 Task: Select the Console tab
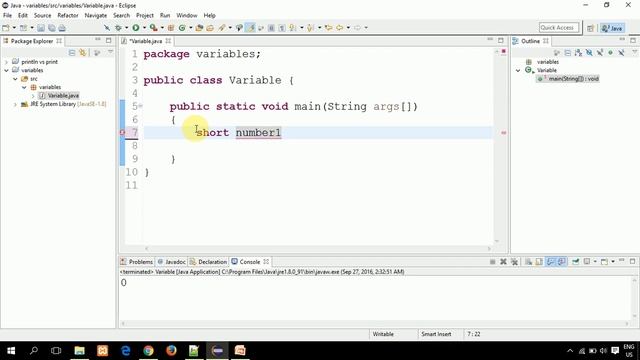pos(249,262)
